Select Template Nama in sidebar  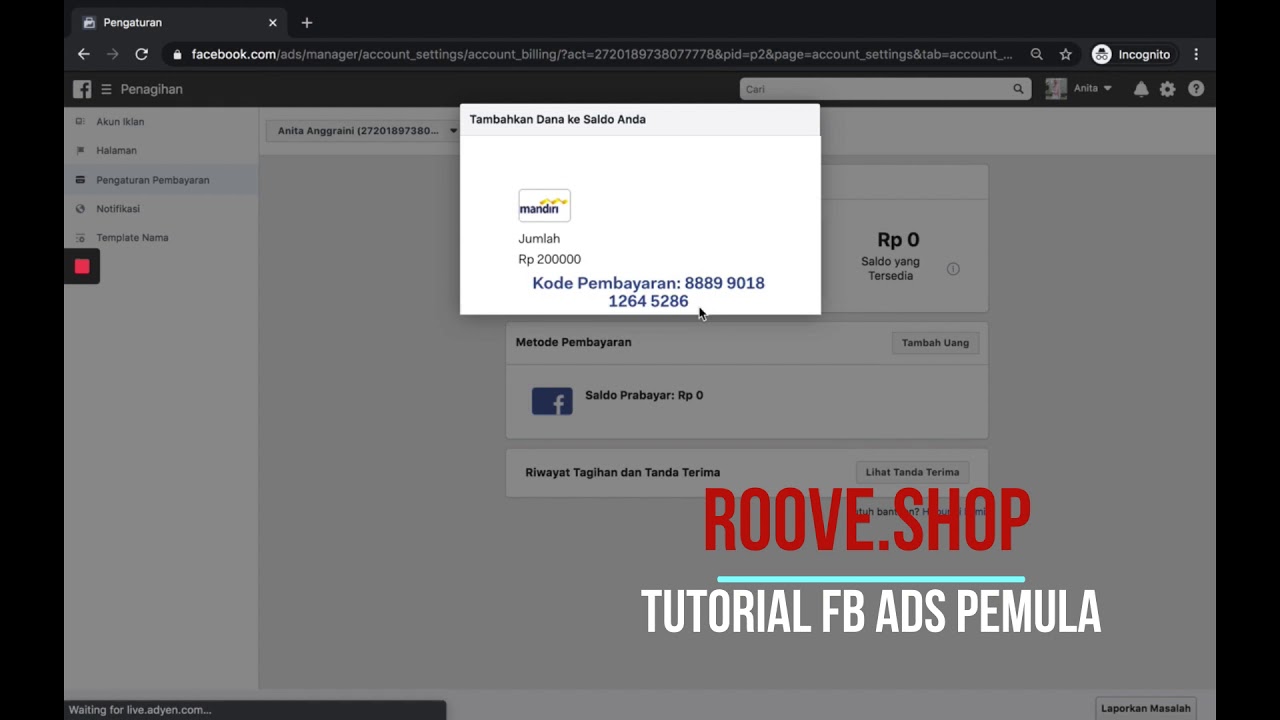pos(132,238)
